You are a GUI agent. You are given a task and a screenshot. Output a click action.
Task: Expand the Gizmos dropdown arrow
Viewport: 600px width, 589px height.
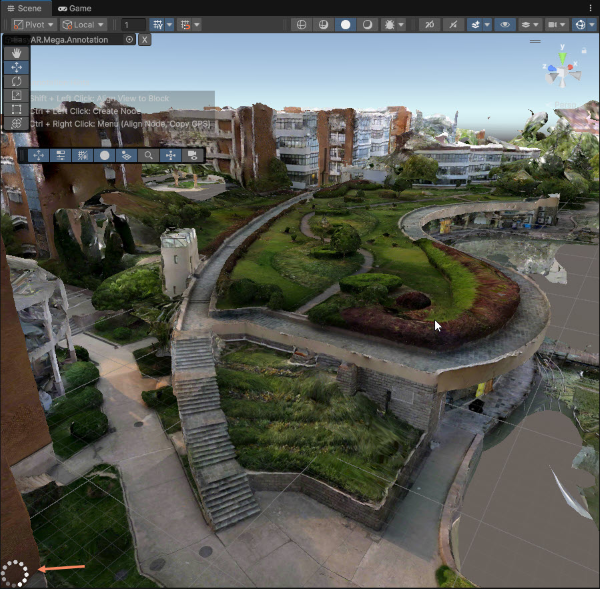(x=593, y=24)
